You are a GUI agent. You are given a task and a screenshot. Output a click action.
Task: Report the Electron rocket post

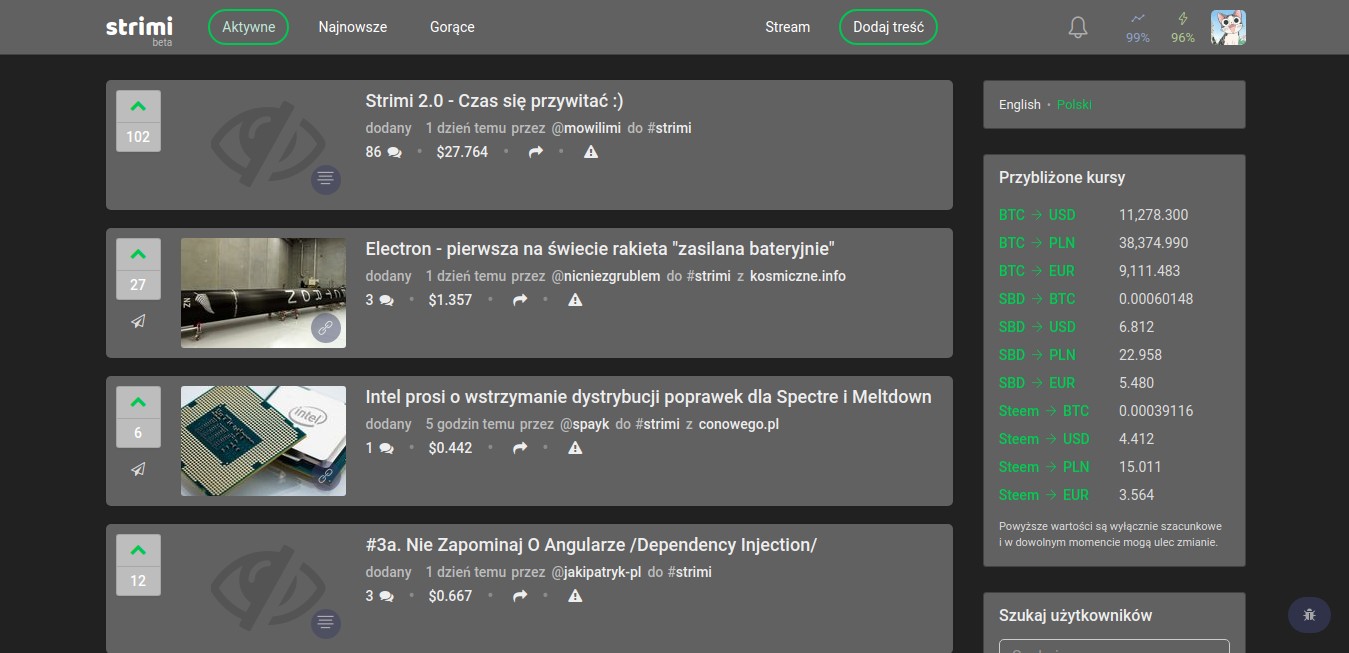[x=575, y=300]
